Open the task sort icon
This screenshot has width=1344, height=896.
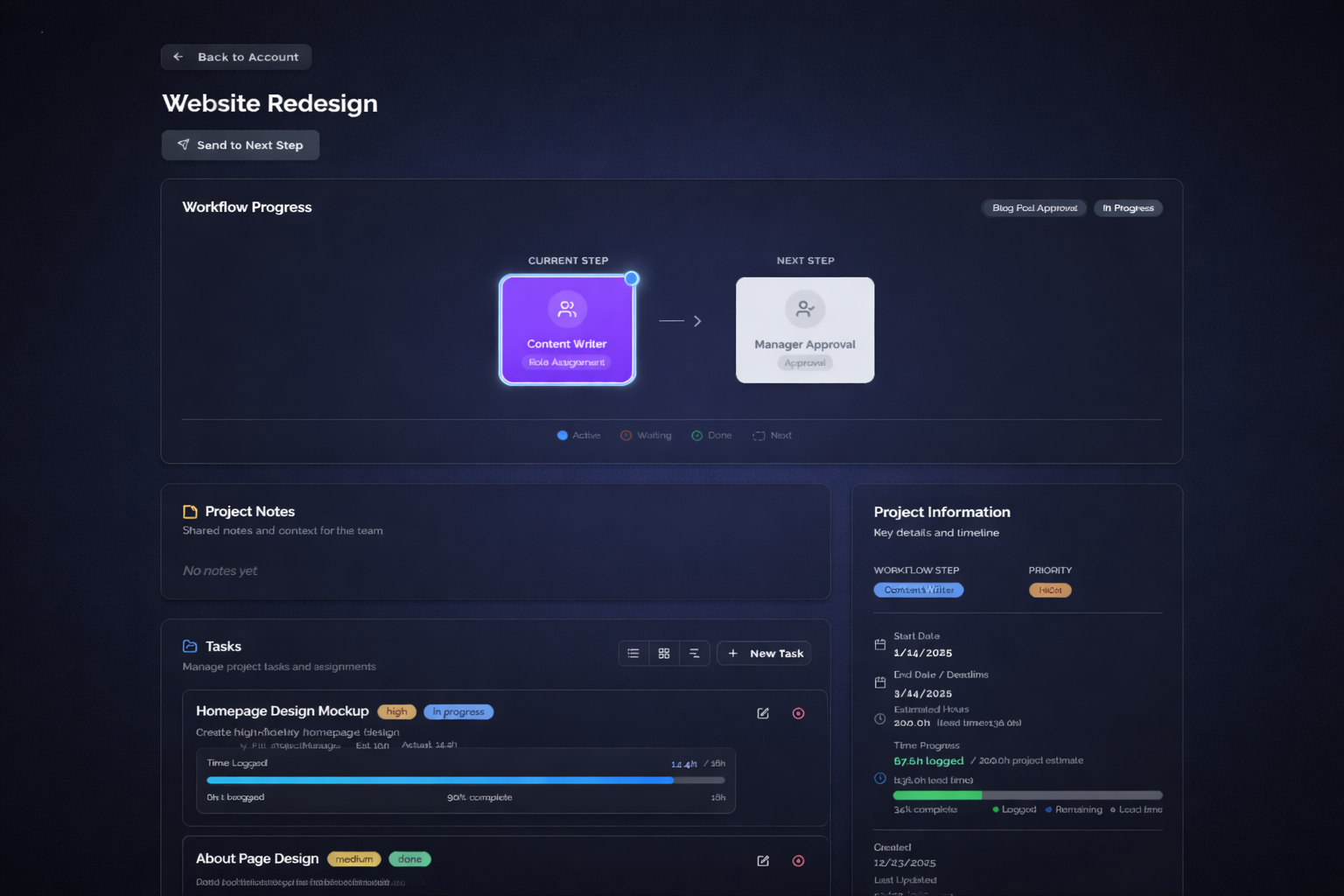point(695,653)
